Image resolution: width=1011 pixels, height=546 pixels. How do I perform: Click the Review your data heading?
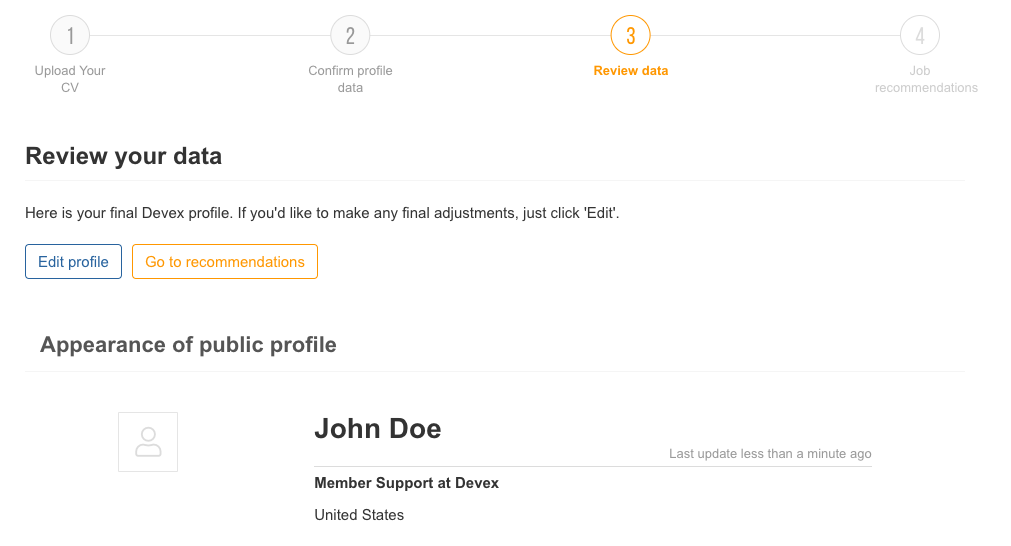pyautogui.click(x=123, y=157)
